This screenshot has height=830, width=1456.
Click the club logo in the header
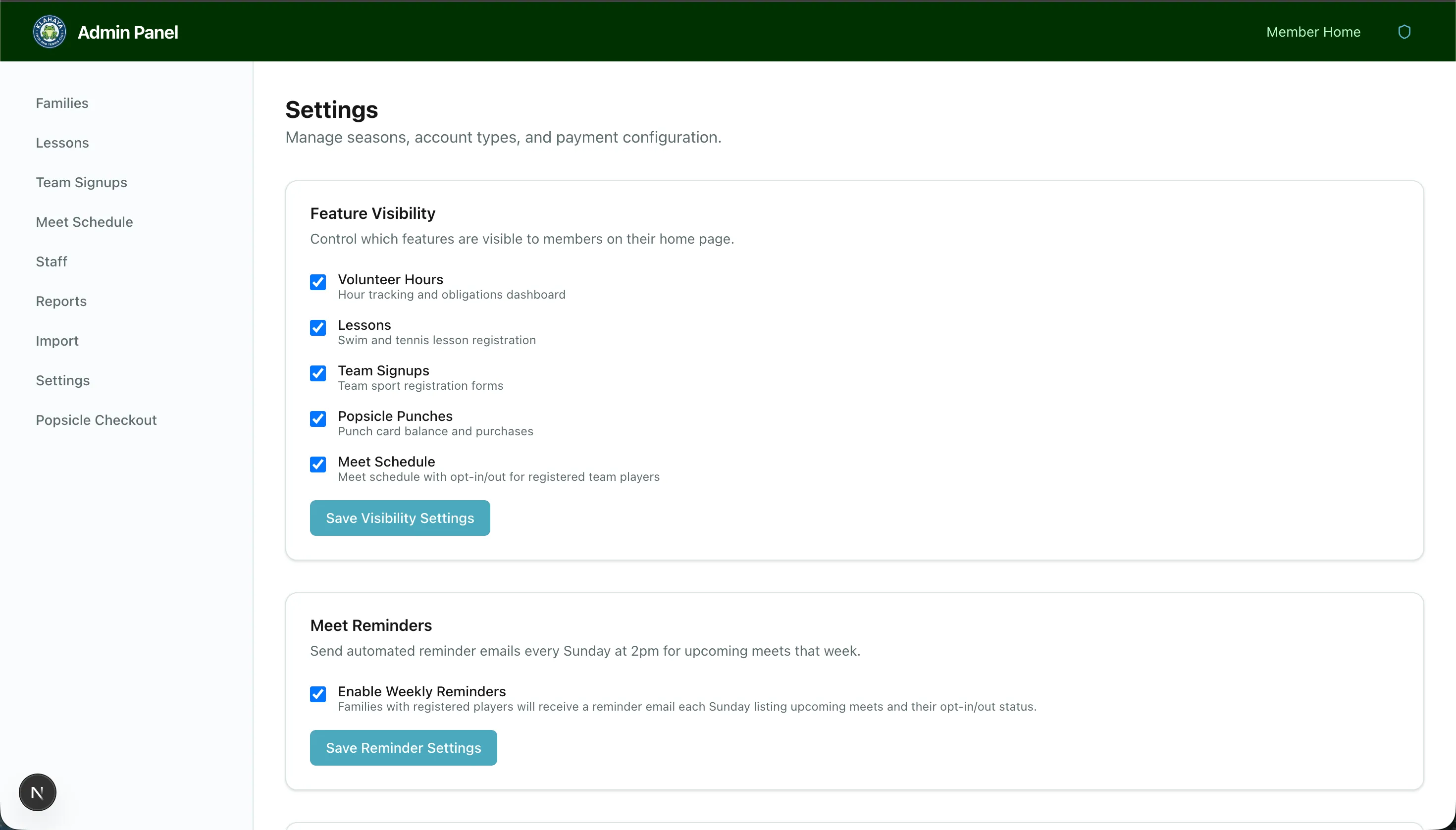coord(49,31)
